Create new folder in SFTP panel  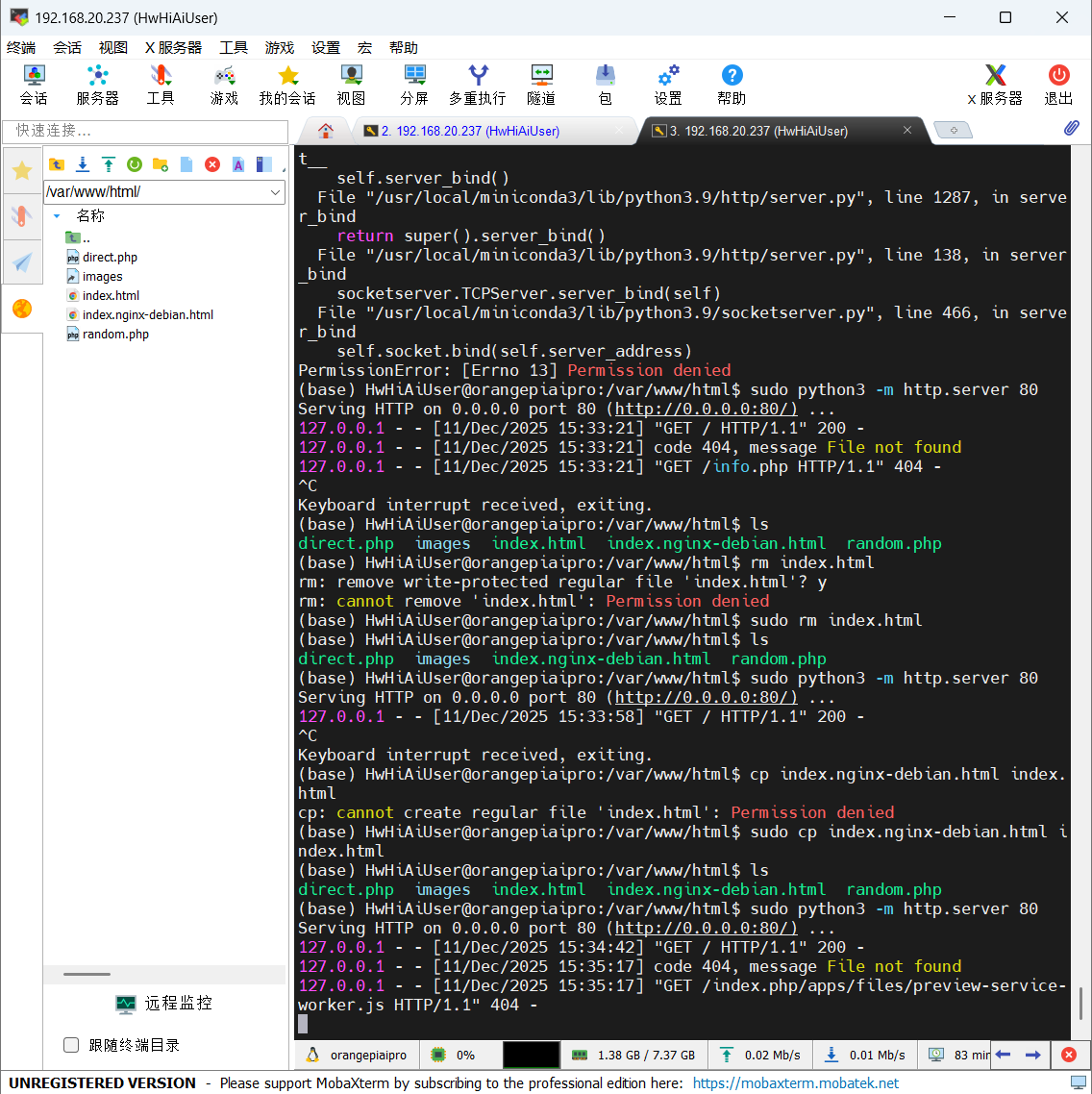161,164
